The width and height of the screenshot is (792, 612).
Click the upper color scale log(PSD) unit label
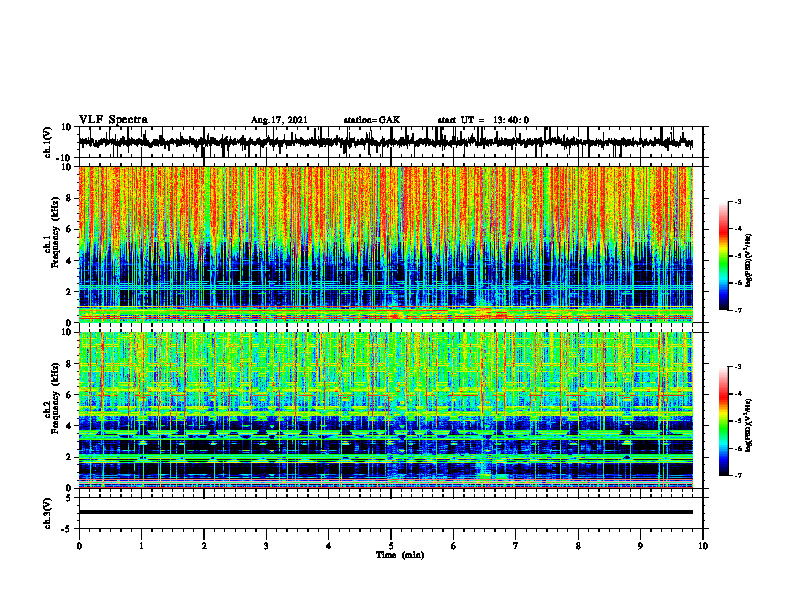(x=749, y=261)
